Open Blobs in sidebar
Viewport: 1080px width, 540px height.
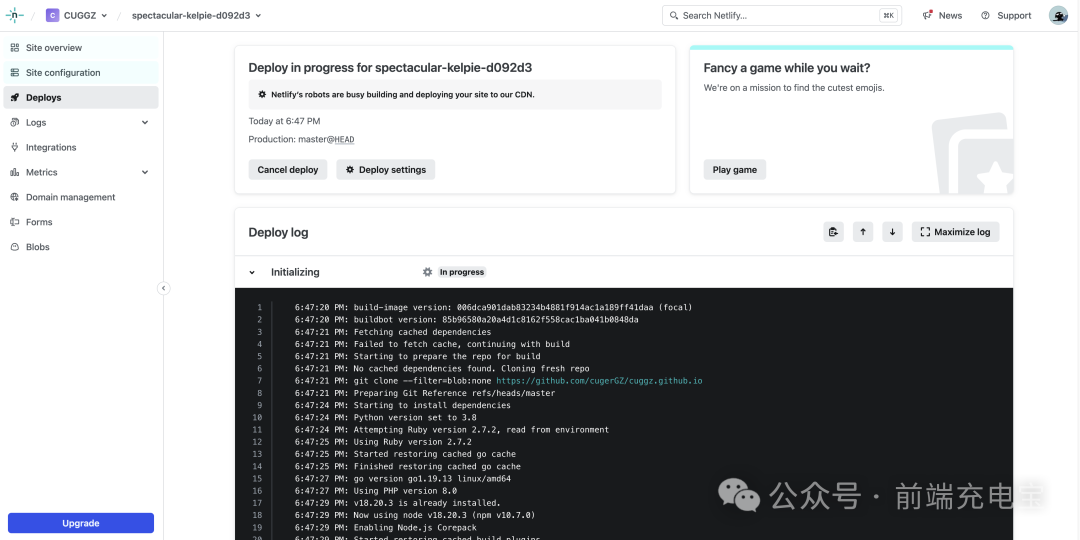point(81,247)
